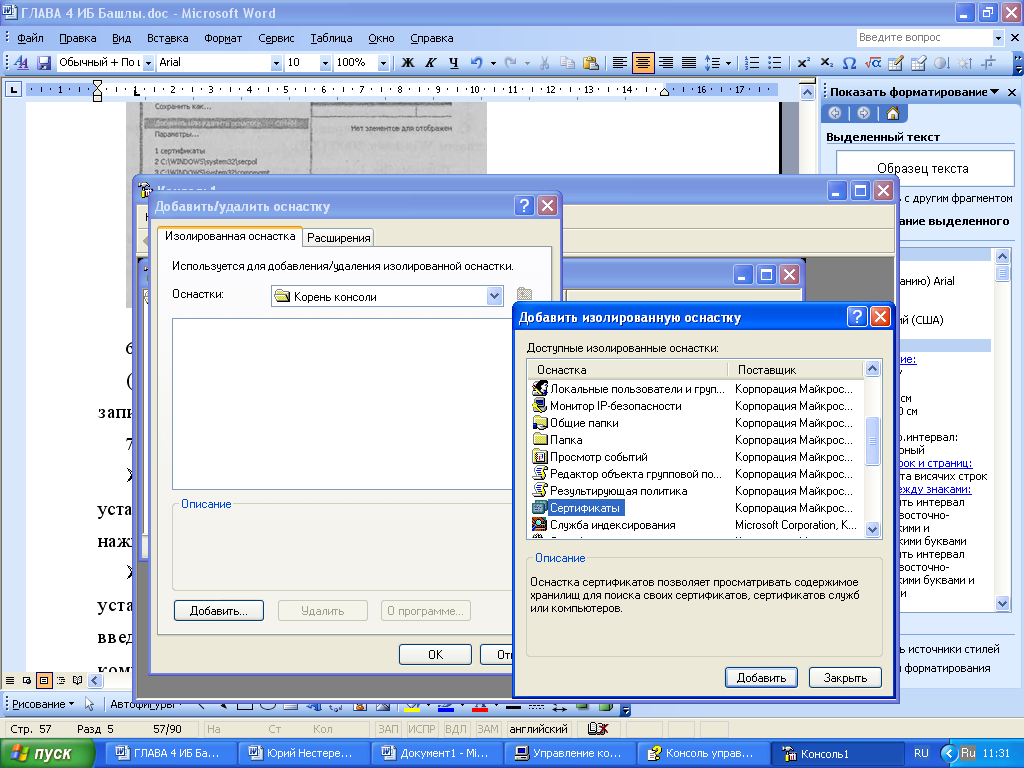Click the select objects arrow in the Drawing toolbar
Viewport: 1024px width, 768px height.
[x=89, y=704]
